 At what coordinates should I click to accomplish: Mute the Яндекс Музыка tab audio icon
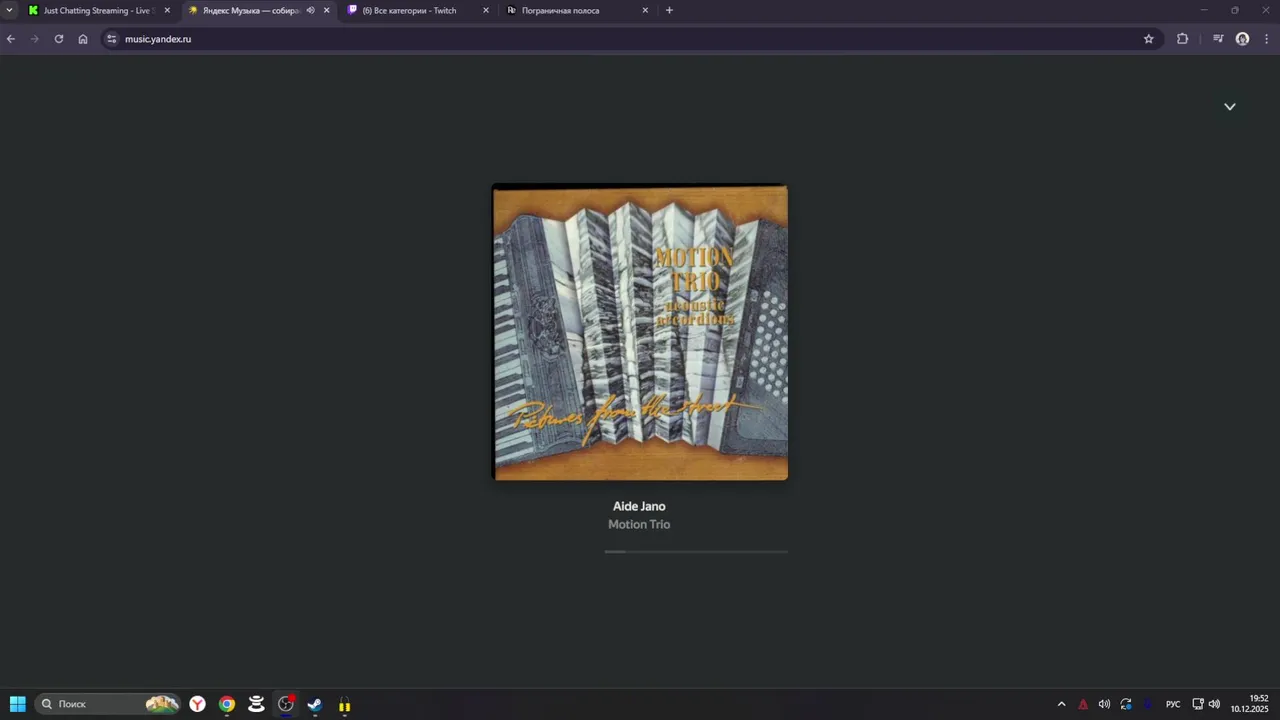coord(310,10)
